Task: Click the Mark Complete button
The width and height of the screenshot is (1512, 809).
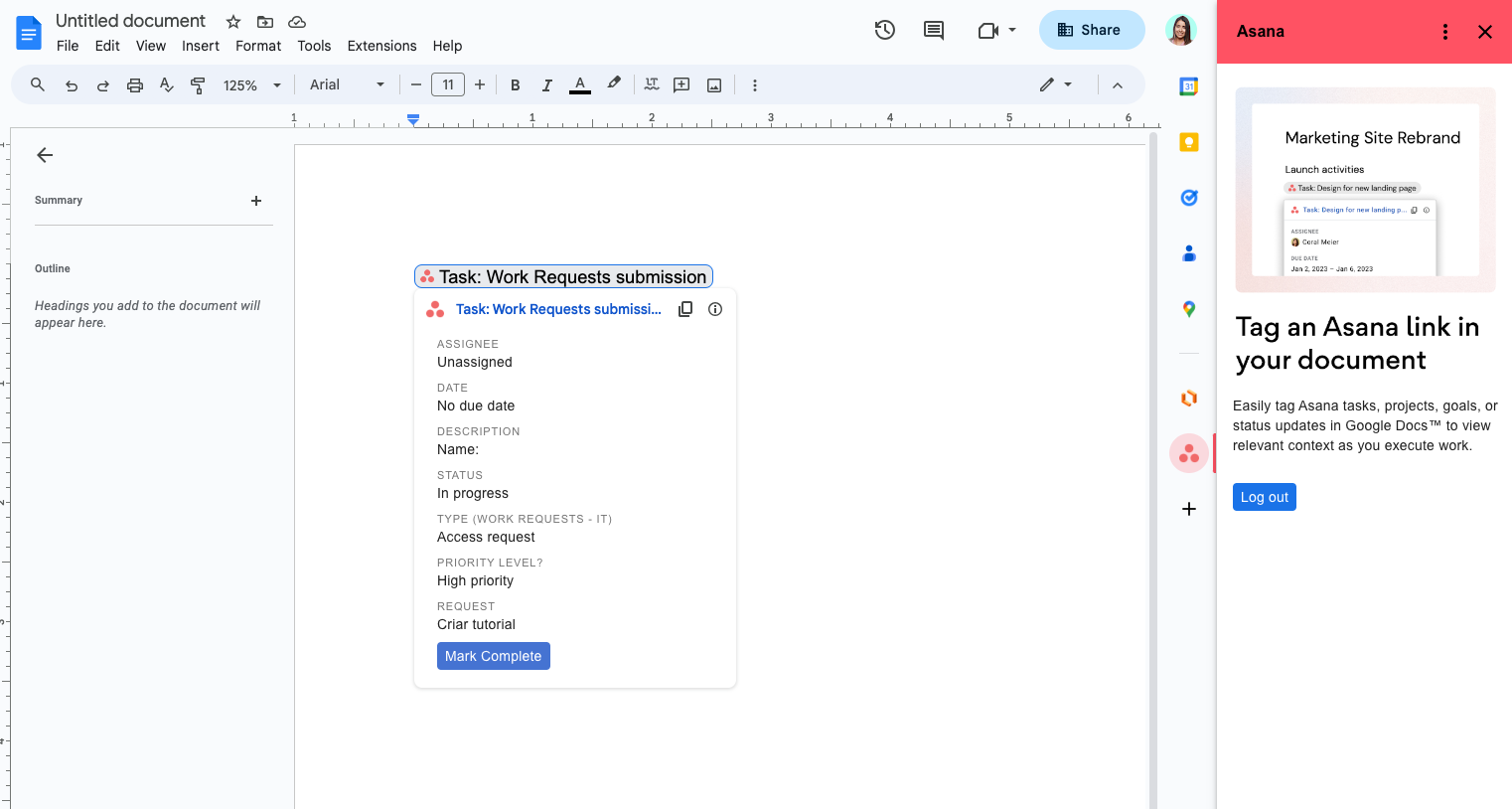Action: tap(494, 656)
